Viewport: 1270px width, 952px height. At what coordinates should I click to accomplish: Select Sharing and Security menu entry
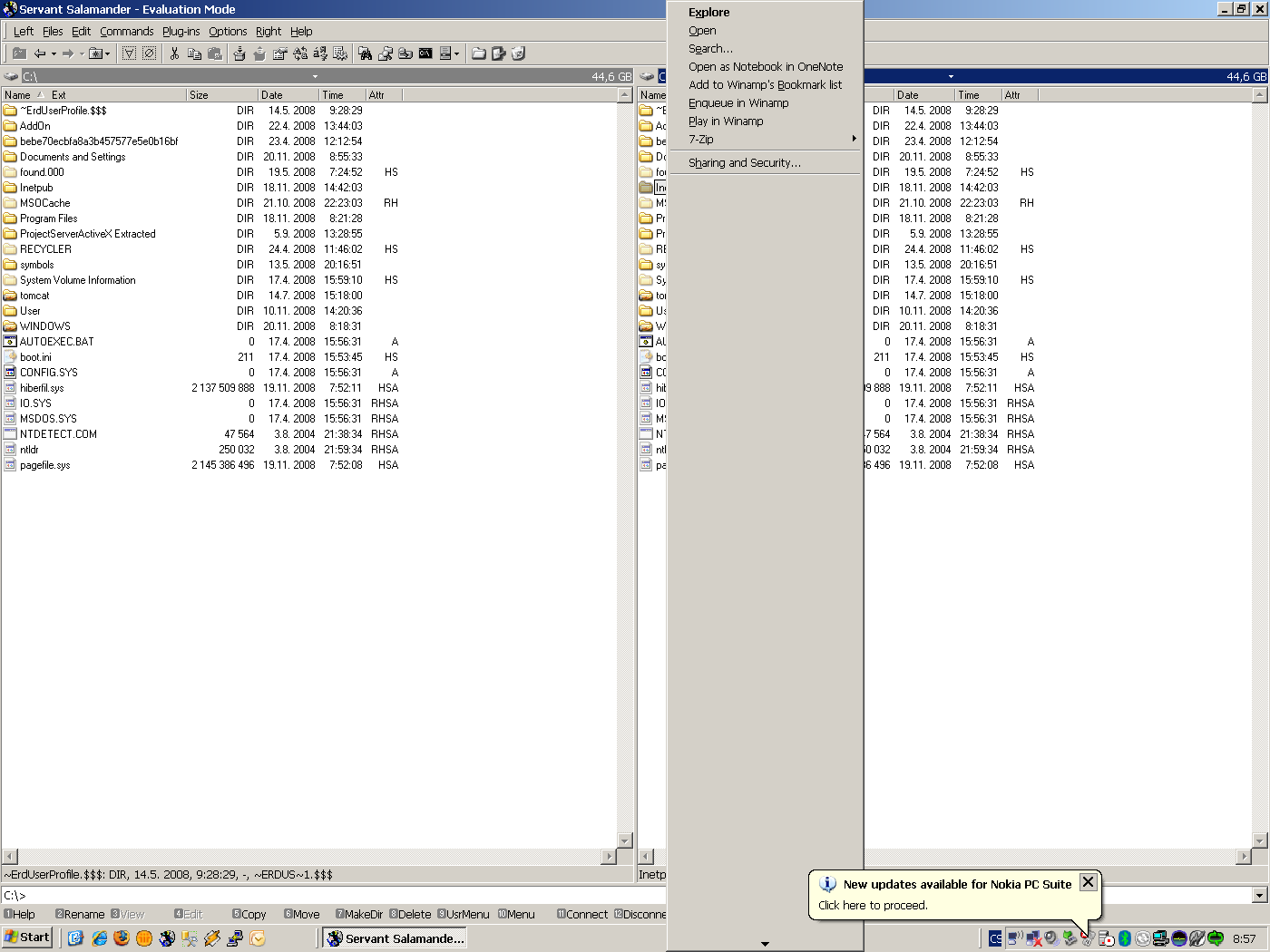[x=765, y=162]
